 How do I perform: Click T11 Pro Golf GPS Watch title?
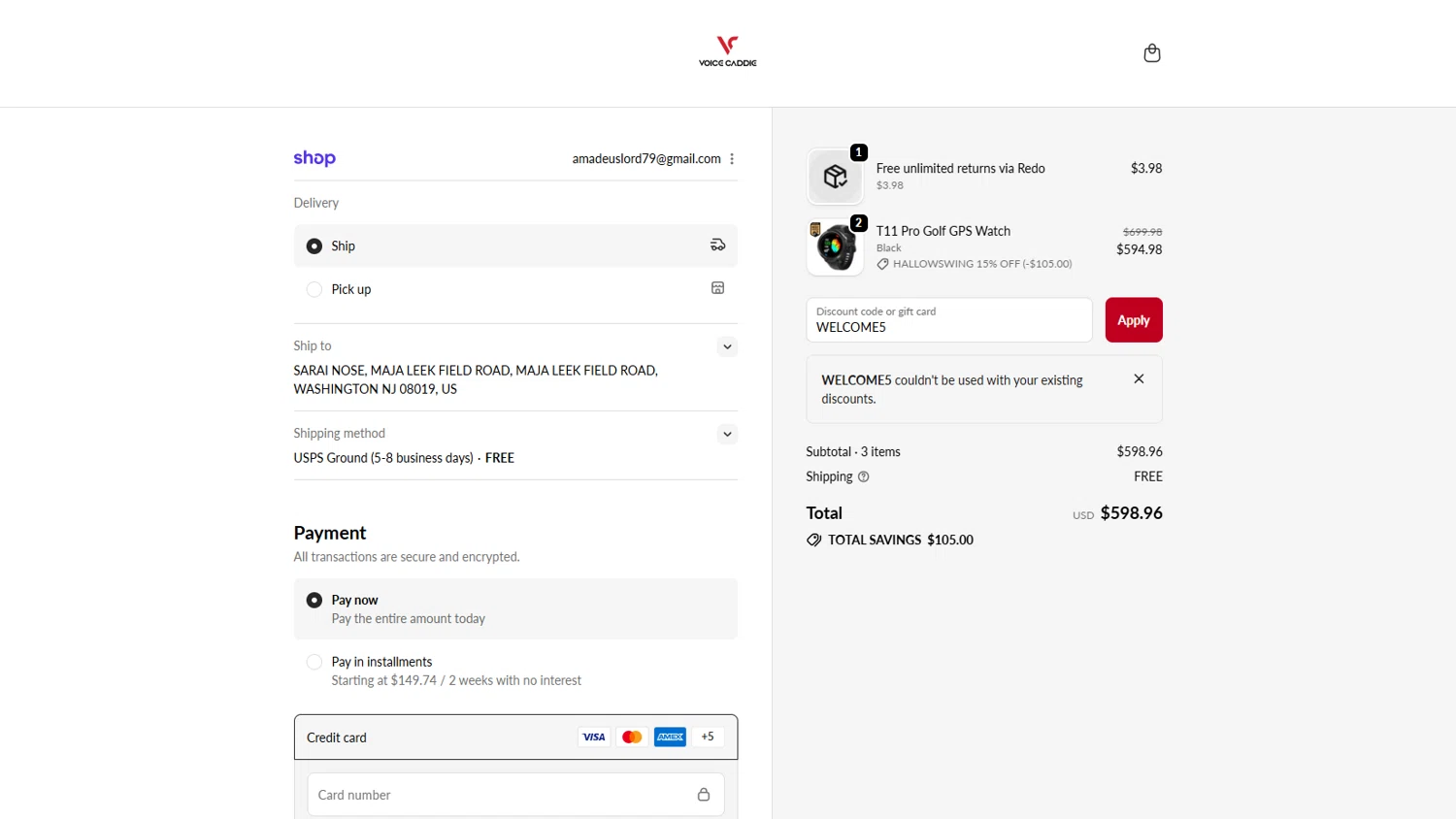coord(943,231)
